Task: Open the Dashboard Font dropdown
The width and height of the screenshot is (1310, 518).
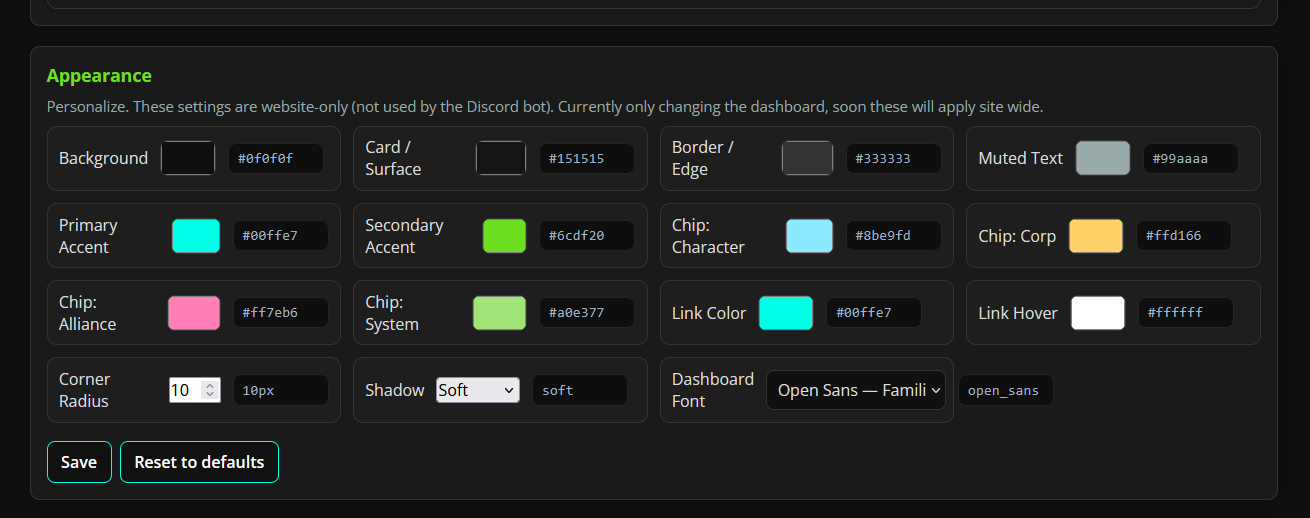Action: click(x=856, y=390)
